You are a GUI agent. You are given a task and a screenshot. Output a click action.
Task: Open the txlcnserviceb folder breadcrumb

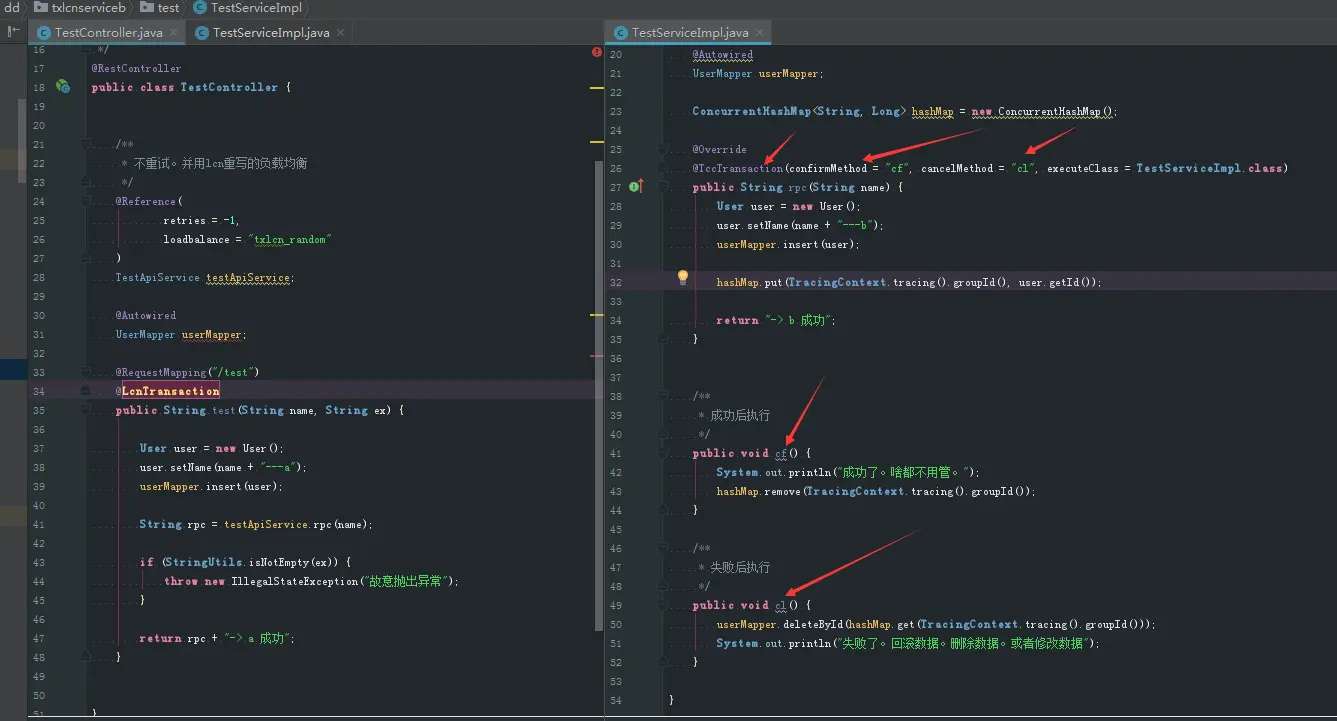(80, 8)
